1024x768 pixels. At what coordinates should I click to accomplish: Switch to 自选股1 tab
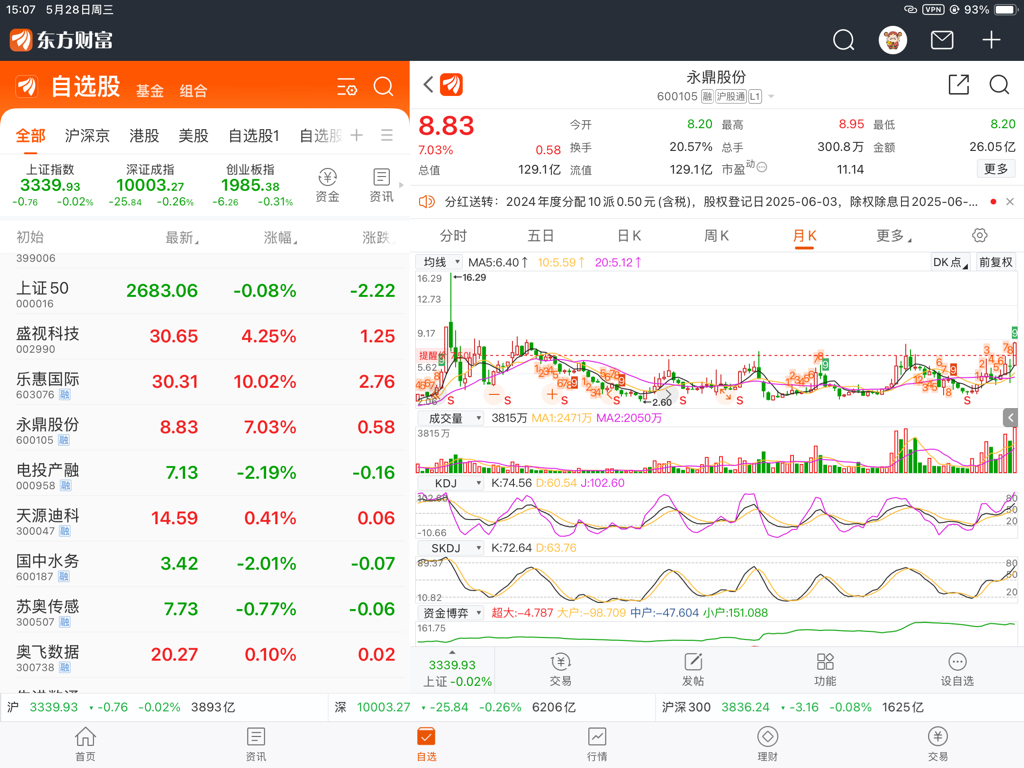[x=254, y=135]
